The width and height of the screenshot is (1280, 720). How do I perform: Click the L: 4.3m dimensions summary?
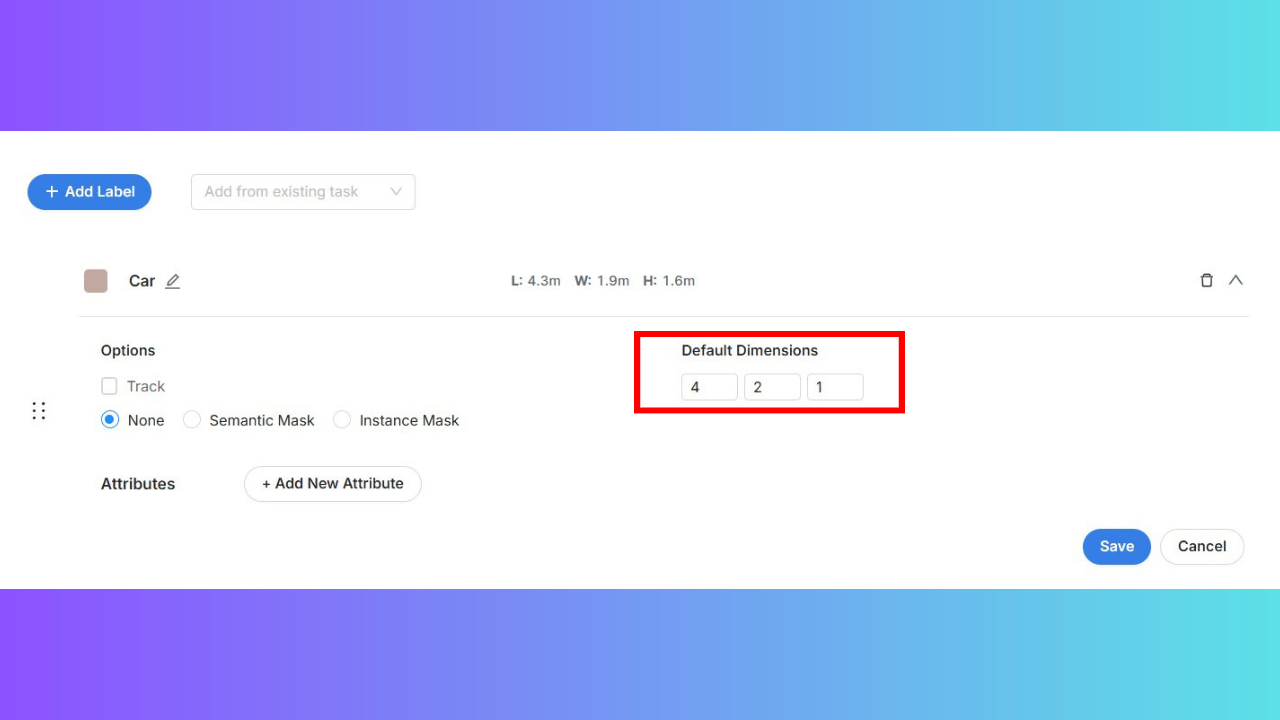[x=536, y=281]
